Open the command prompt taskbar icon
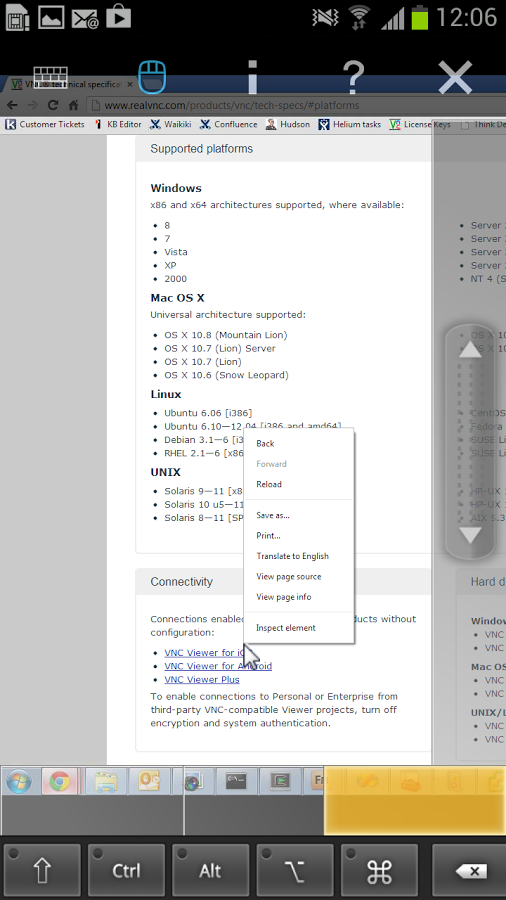The image size is (506, 900). pyautogui.click(x=236, y=782)
